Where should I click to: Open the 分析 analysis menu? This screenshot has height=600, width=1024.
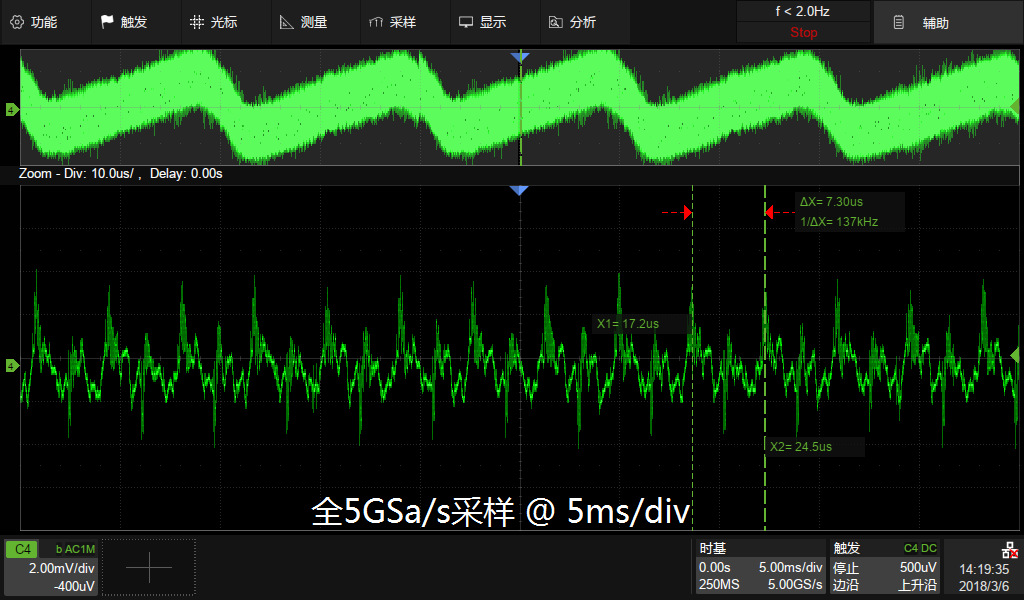(573, 22)
